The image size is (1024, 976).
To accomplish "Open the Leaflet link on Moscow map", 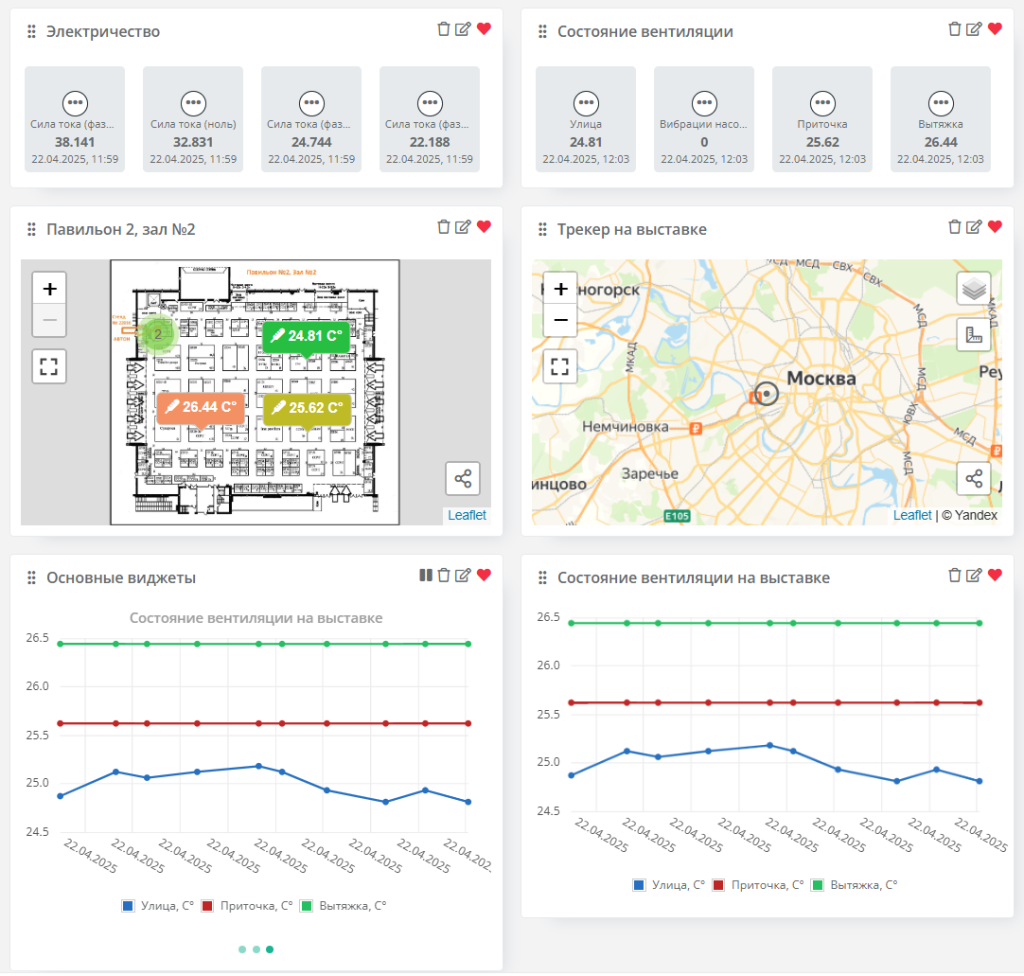I will click(912, 515).
